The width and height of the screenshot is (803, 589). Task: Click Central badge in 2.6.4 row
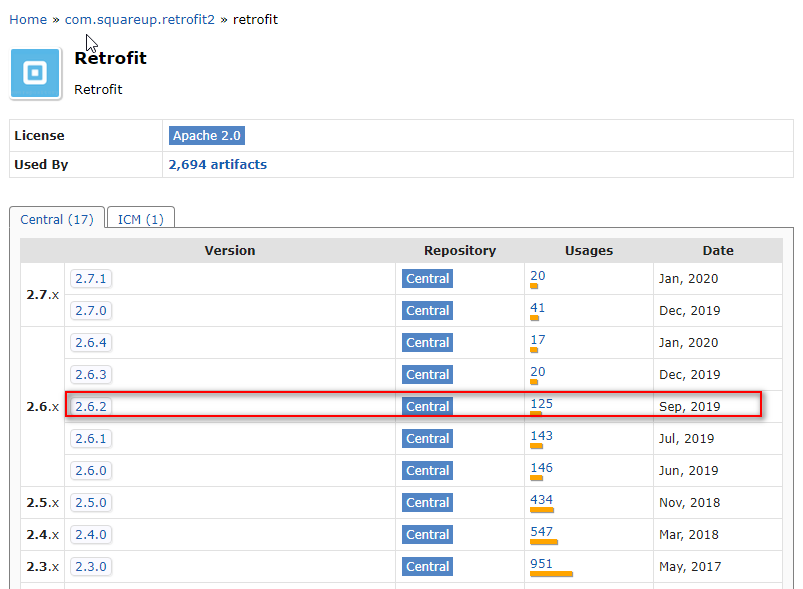pyautogui.click(x=427, y=343)
